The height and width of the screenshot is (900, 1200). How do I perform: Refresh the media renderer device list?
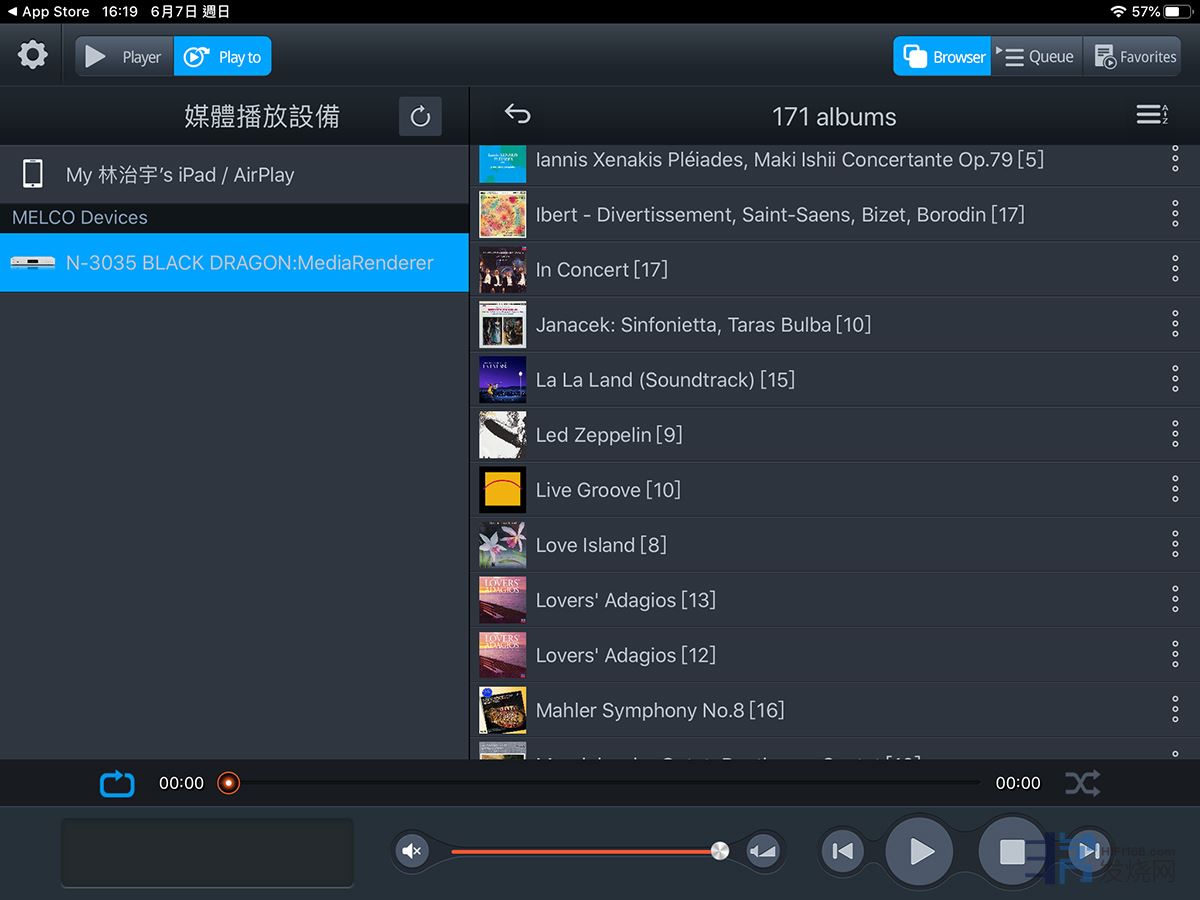[x=420, y=116]
